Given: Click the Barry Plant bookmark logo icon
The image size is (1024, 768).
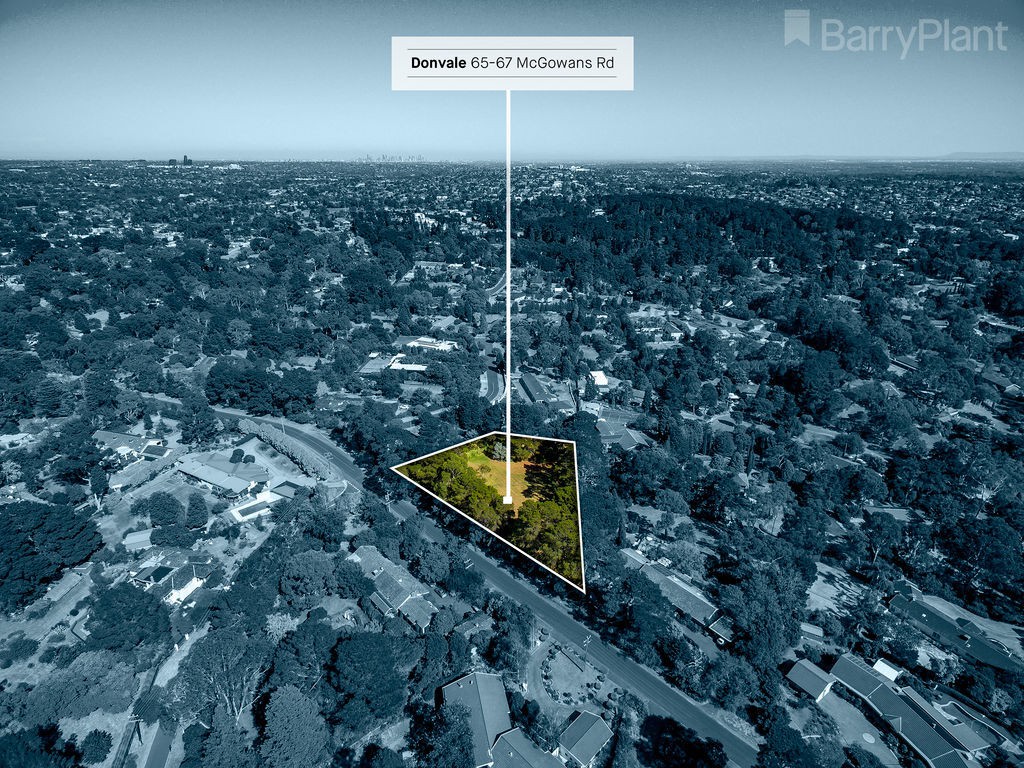Looking at the screenshot, I should 797,27.
